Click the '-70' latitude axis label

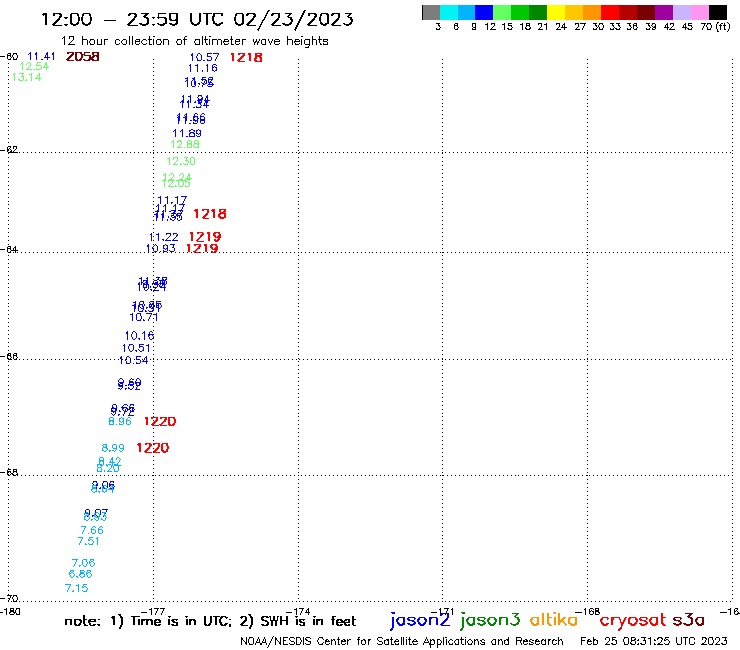coord(9,599)
